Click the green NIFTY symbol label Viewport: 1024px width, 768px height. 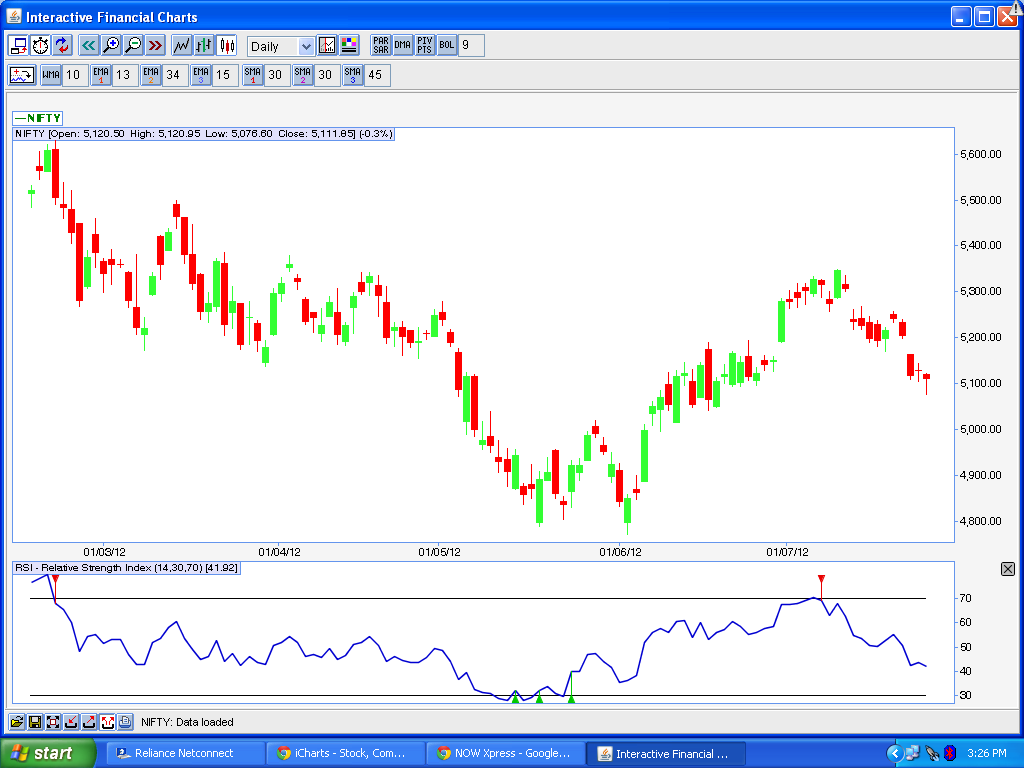(38, 118)
